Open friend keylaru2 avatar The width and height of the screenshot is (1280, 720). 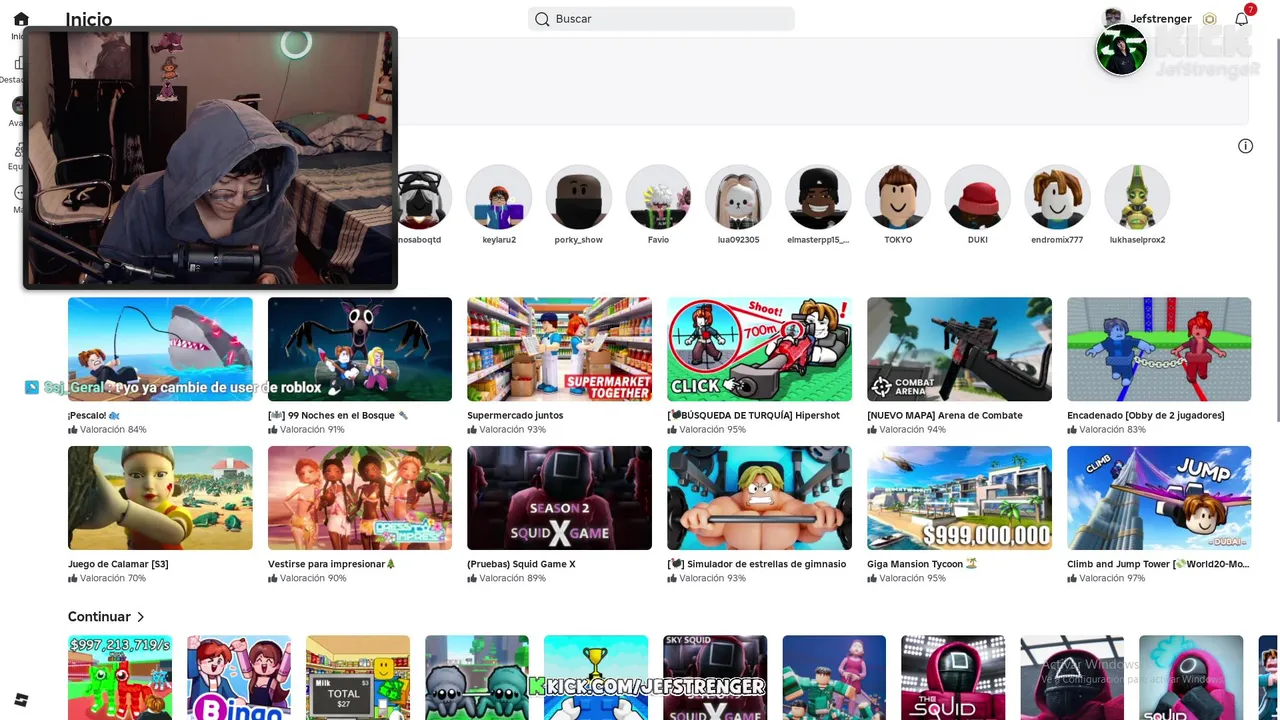click(x=499, y=197)
